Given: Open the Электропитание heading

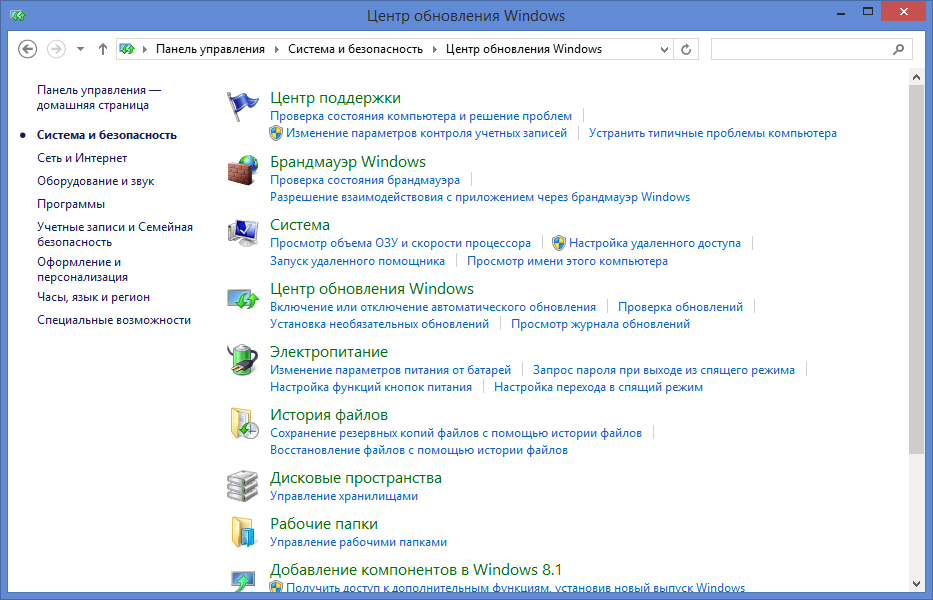Looking at the screenshot, I should 329,352.
